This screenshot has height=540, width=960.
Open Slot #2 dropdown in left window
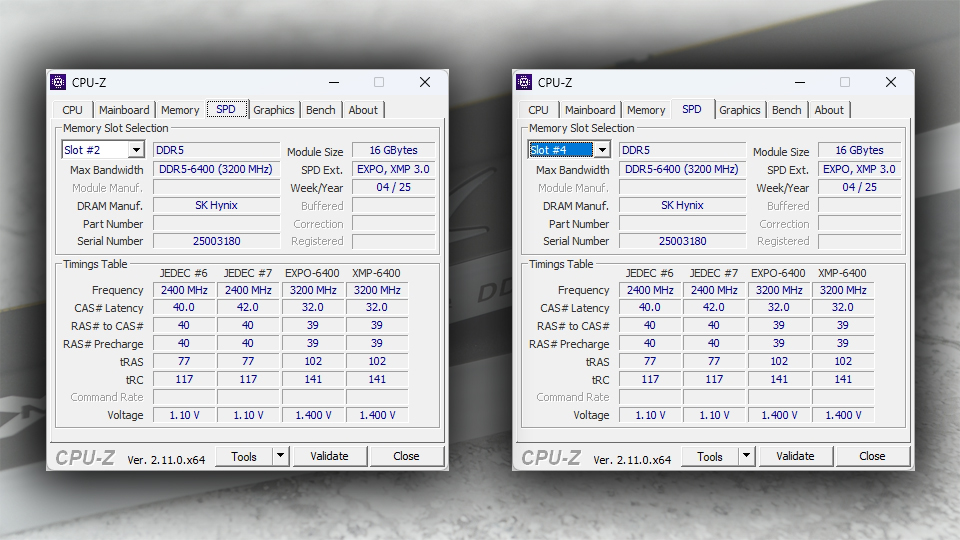pos(136,150)
